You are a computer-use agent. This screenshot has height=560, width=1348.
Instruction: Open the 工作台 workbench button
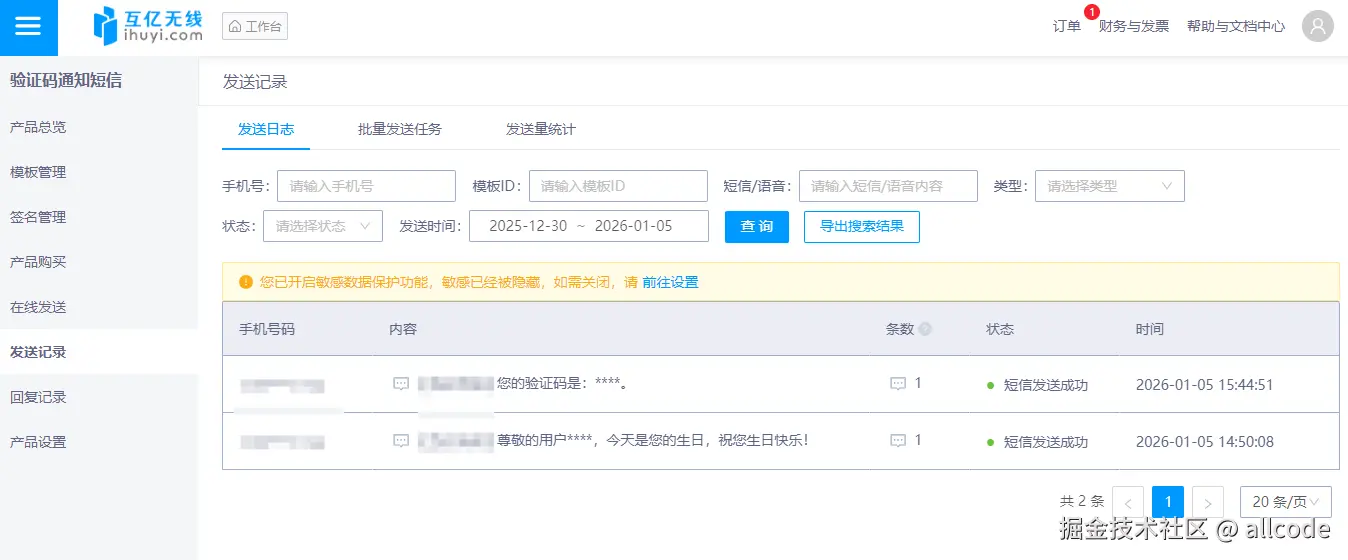[255, 26]
